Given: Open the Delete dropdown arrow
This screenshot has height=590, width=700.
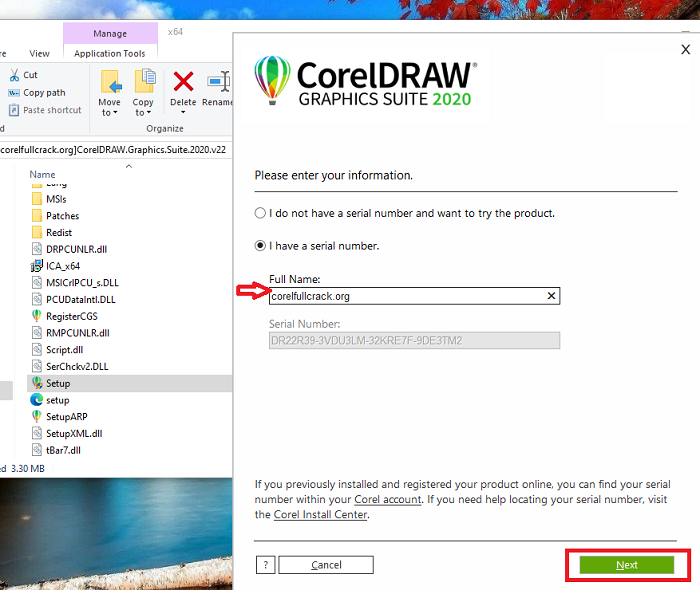Looking at the screenshot, I should tap(183, 112).
